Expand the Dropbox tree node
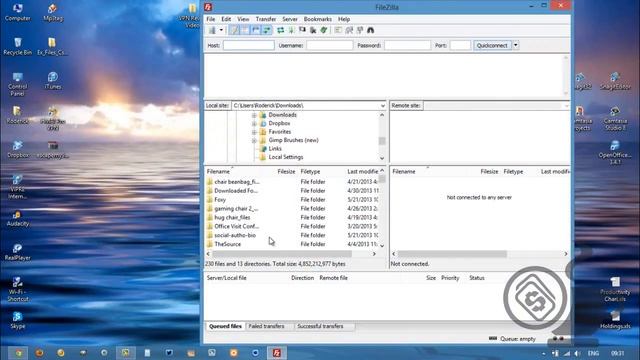This screenshot has width=640, height=360. point(254,123)
